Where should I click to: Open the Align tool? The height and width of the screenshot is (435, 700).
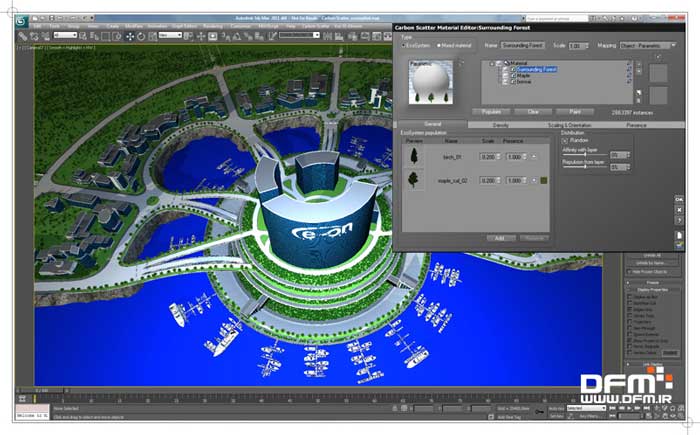339,36
